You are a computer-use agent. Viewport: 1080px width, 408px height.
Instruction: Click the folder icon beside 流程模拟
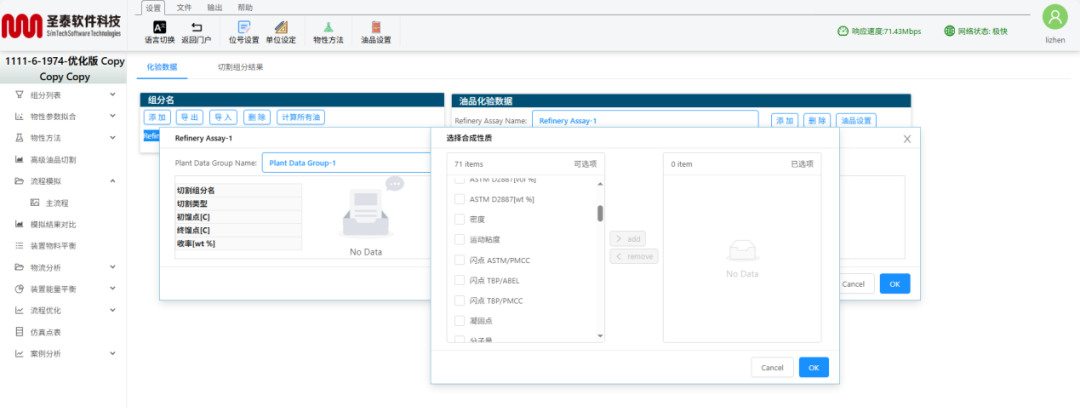point(19,181)
